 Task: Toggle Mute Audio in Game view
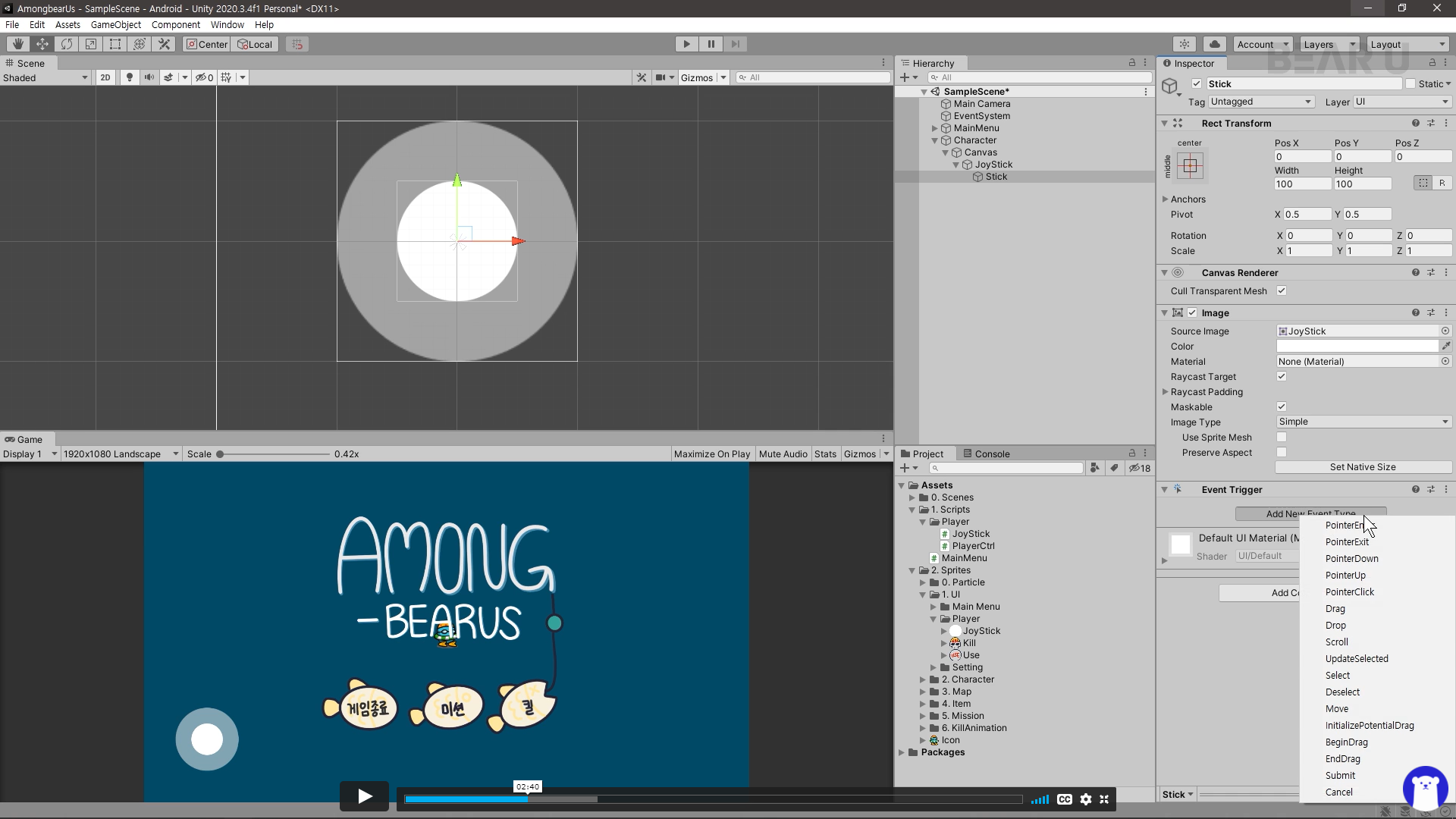tap(783, 453)
